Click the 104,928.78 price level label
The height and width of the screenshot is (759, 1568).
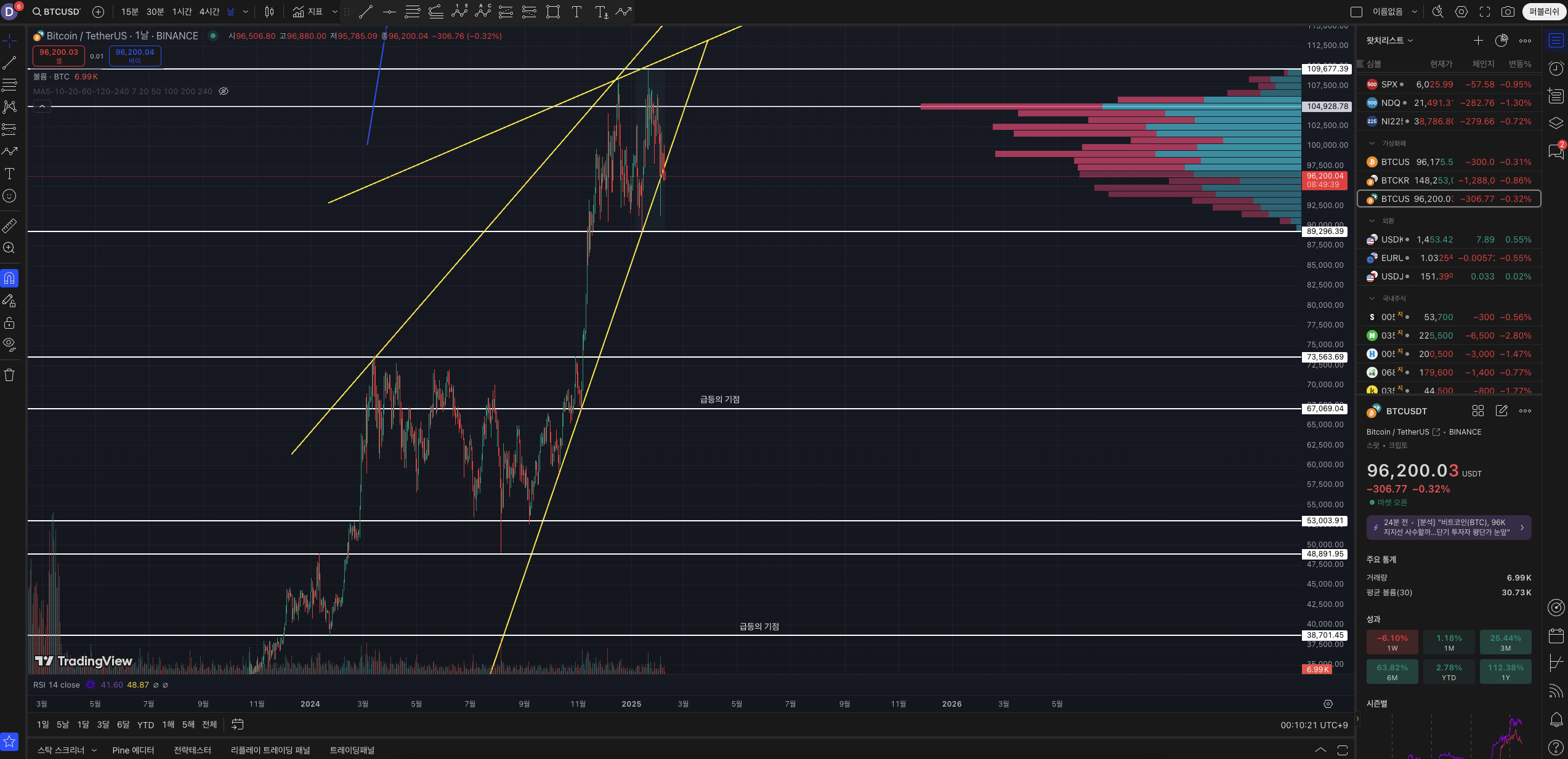point(1327,106)
